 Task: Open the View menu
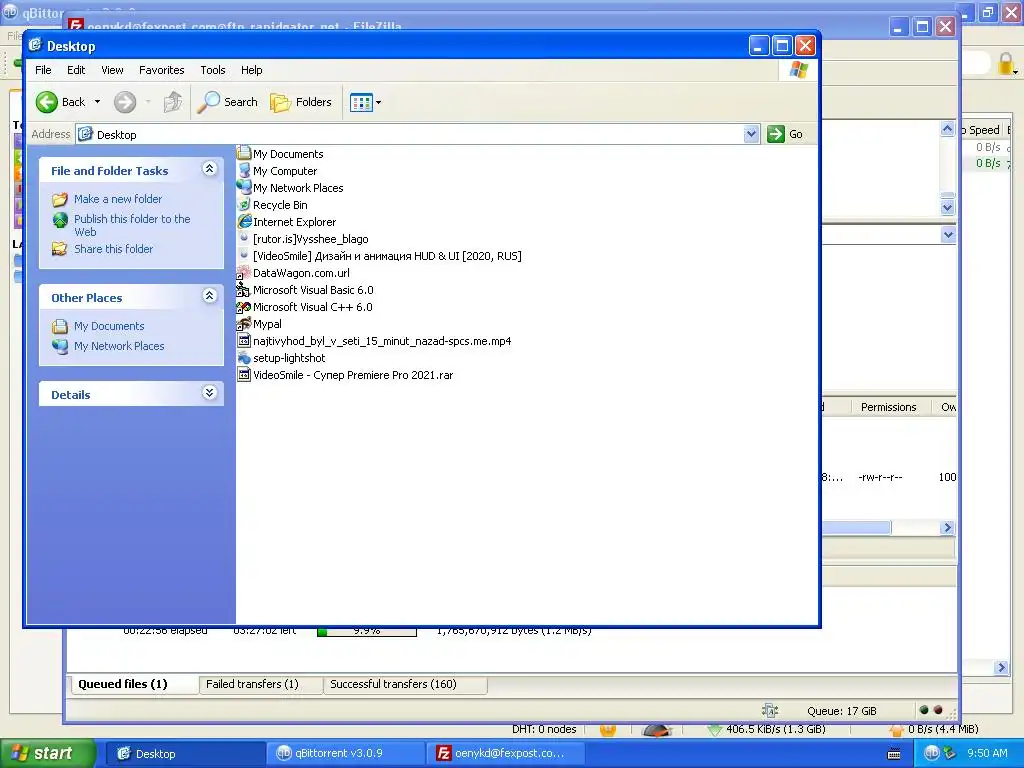112,70
